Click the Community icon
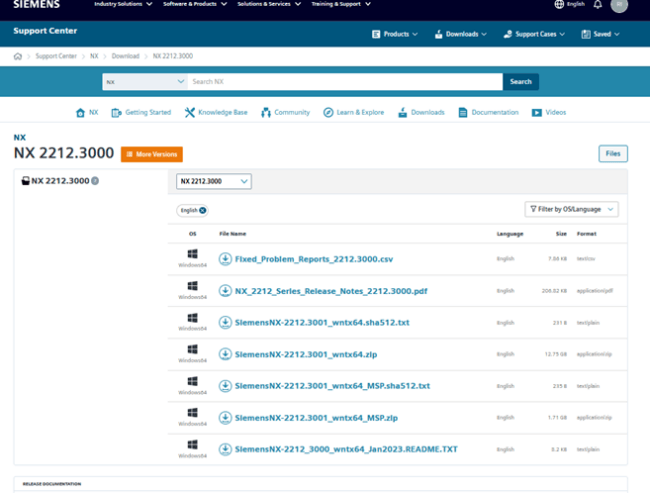 [266, 112]
